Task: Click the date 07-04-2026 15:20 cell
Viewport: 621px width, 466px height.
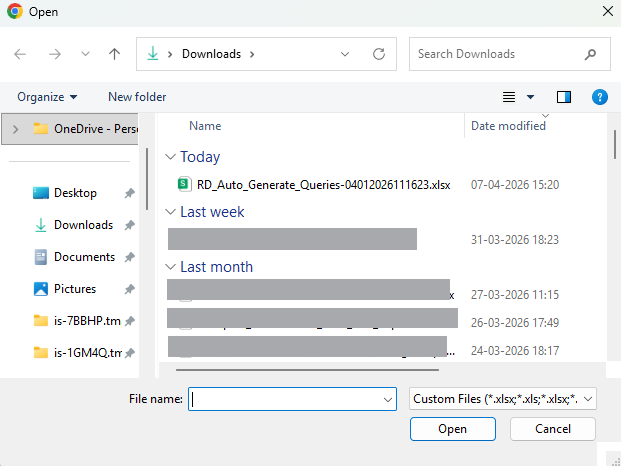Action: point(515,185)
